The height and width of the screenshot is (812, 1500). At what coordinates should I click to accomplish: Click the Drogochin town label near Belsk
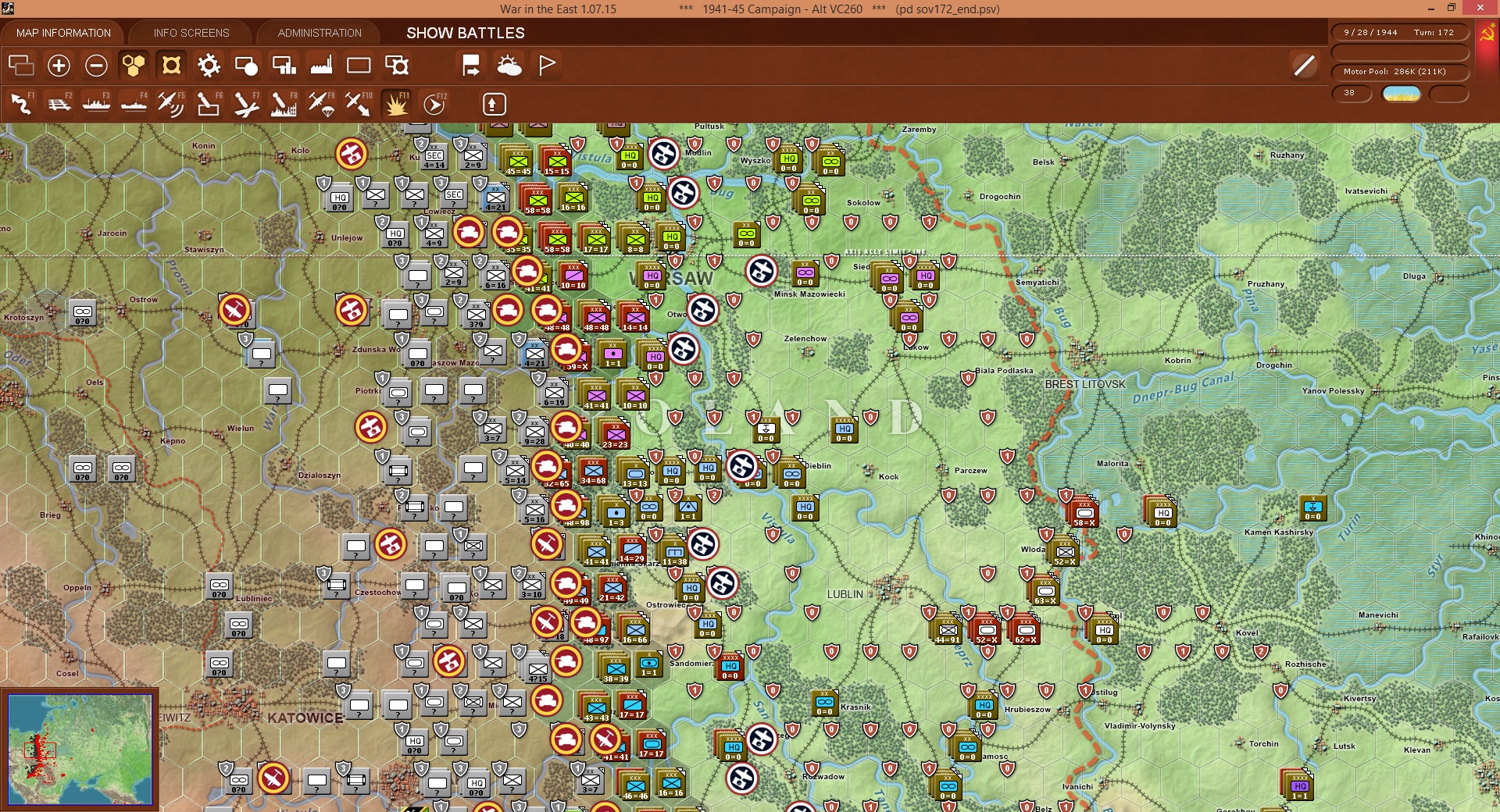point(1000,197)
